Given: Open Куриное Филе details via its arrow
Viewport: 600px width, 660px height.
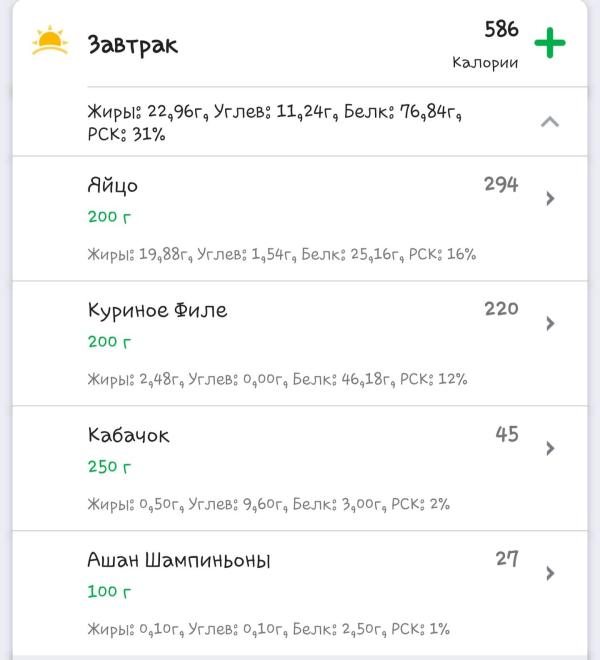Looking at the screenshot, I should (550, 323).
